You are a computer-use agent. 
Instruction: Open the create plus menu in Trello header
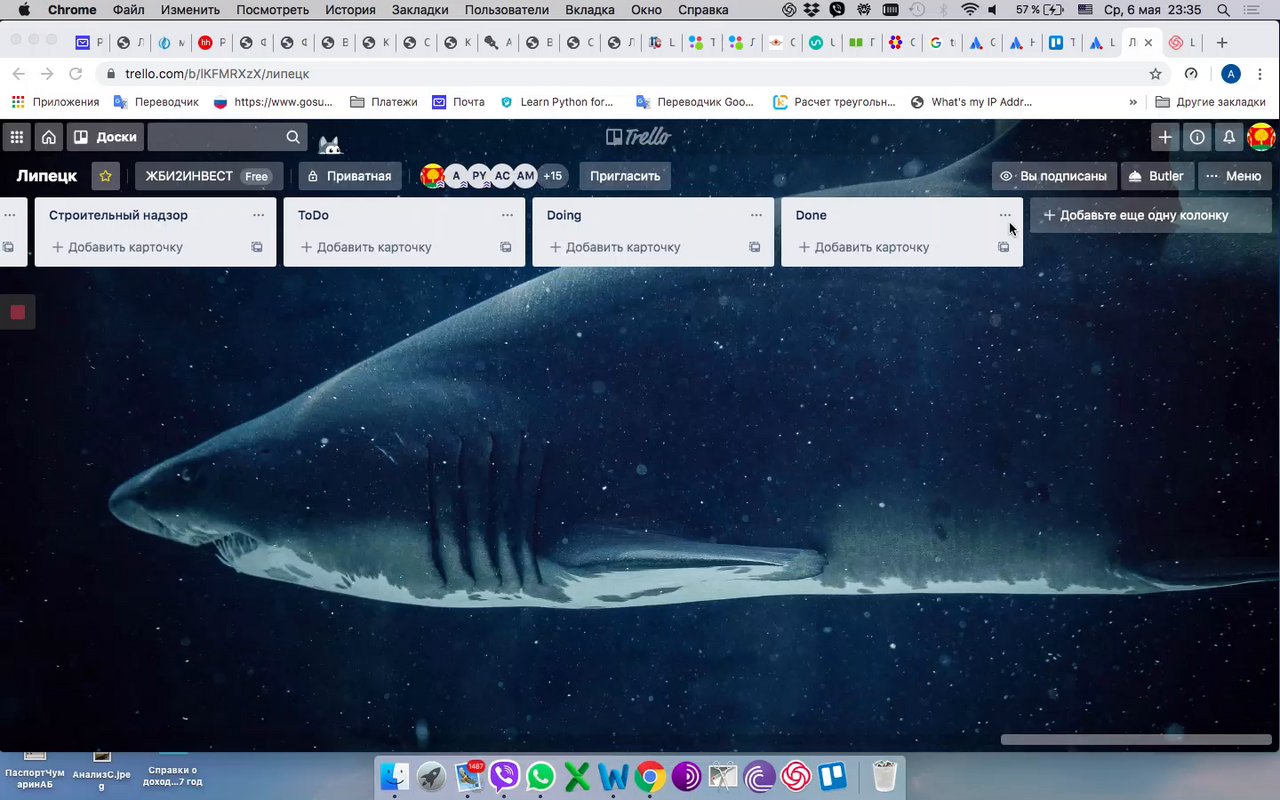pos(1165,137)
